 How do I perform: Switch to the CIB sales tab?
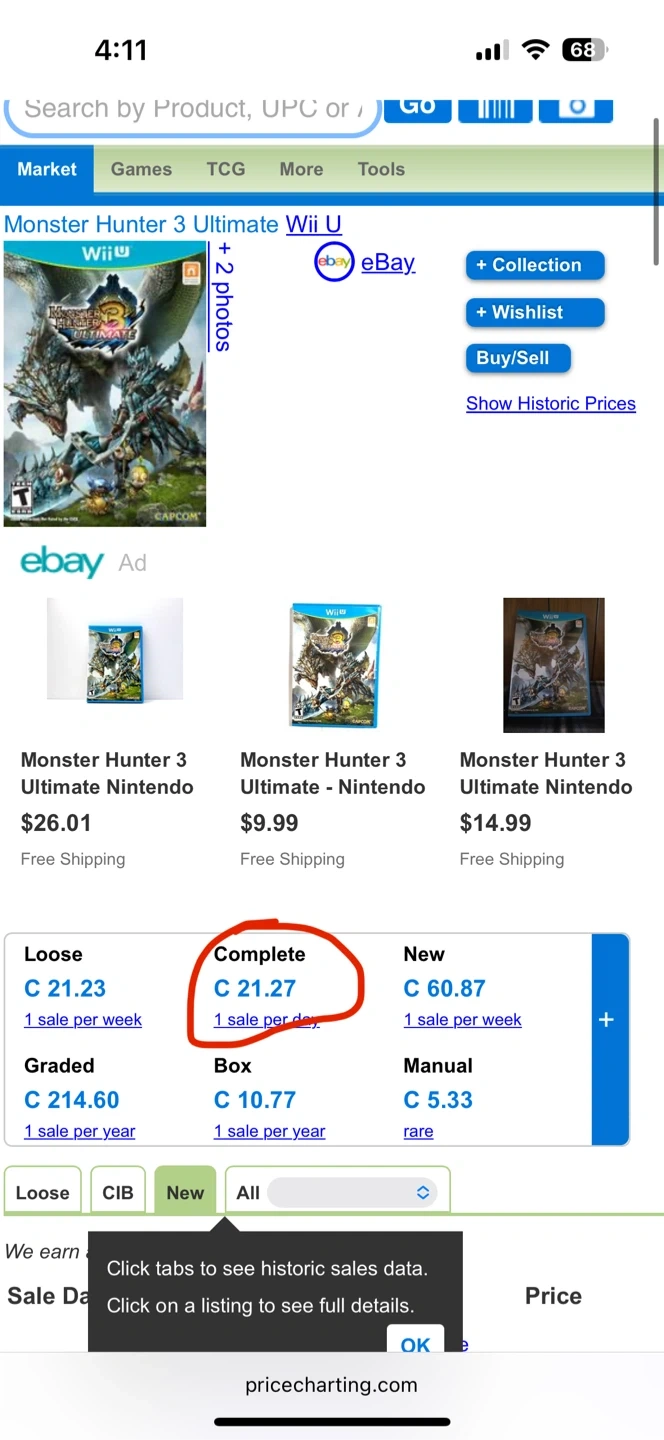point(118,1192)
